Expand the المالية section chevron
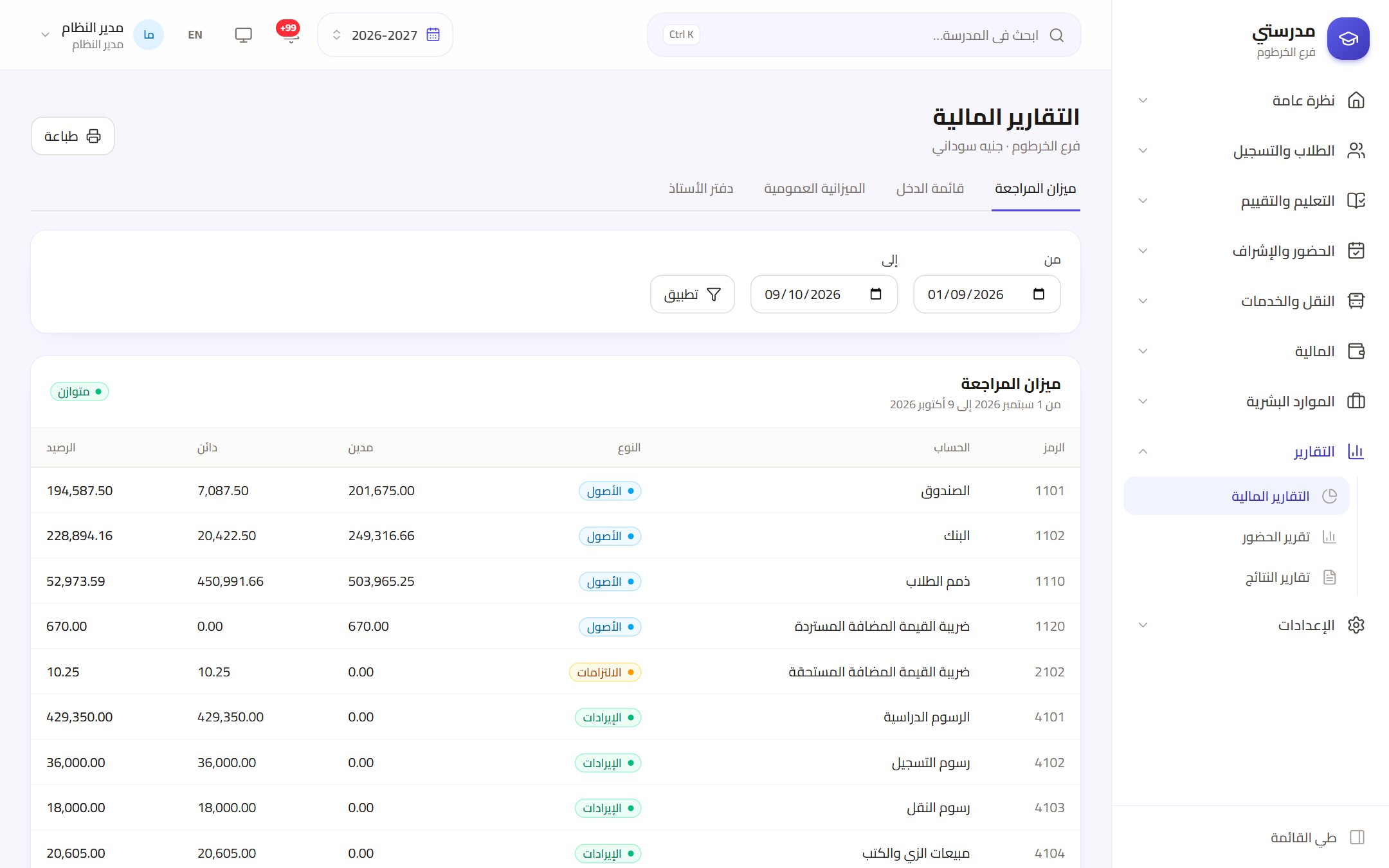 point(1143,351)
